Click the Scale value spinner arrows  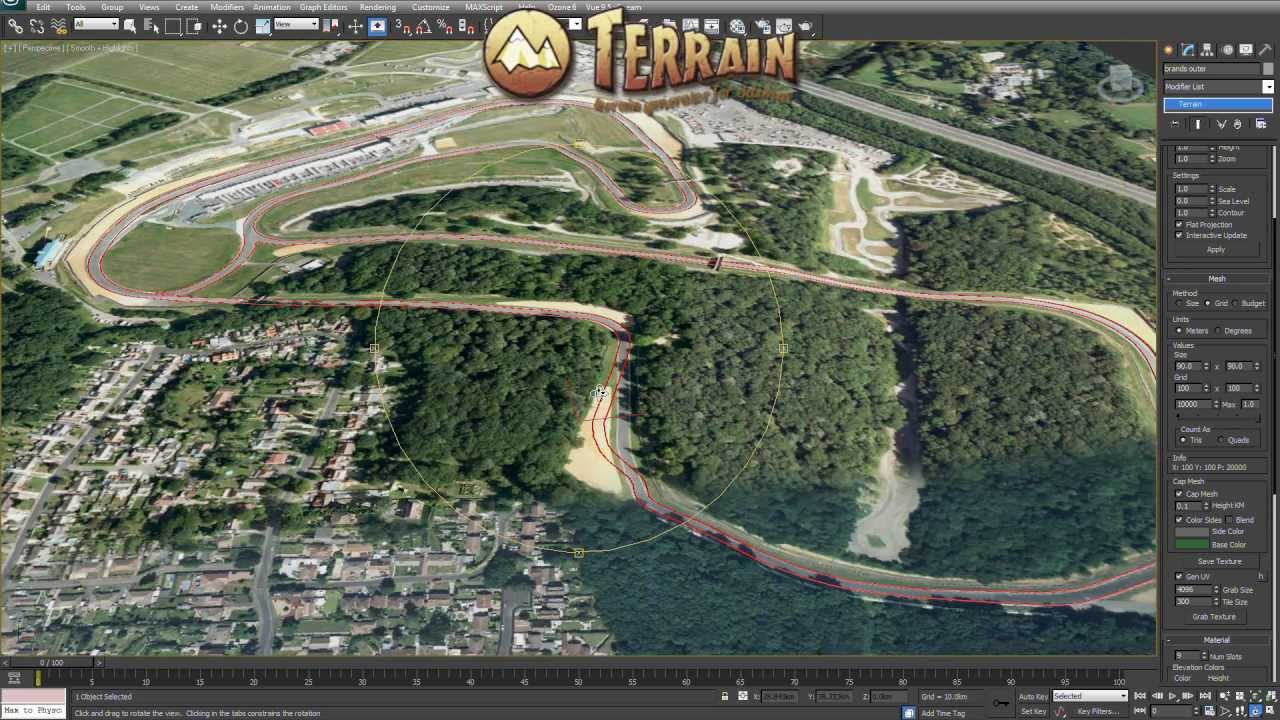(1212, 189)
